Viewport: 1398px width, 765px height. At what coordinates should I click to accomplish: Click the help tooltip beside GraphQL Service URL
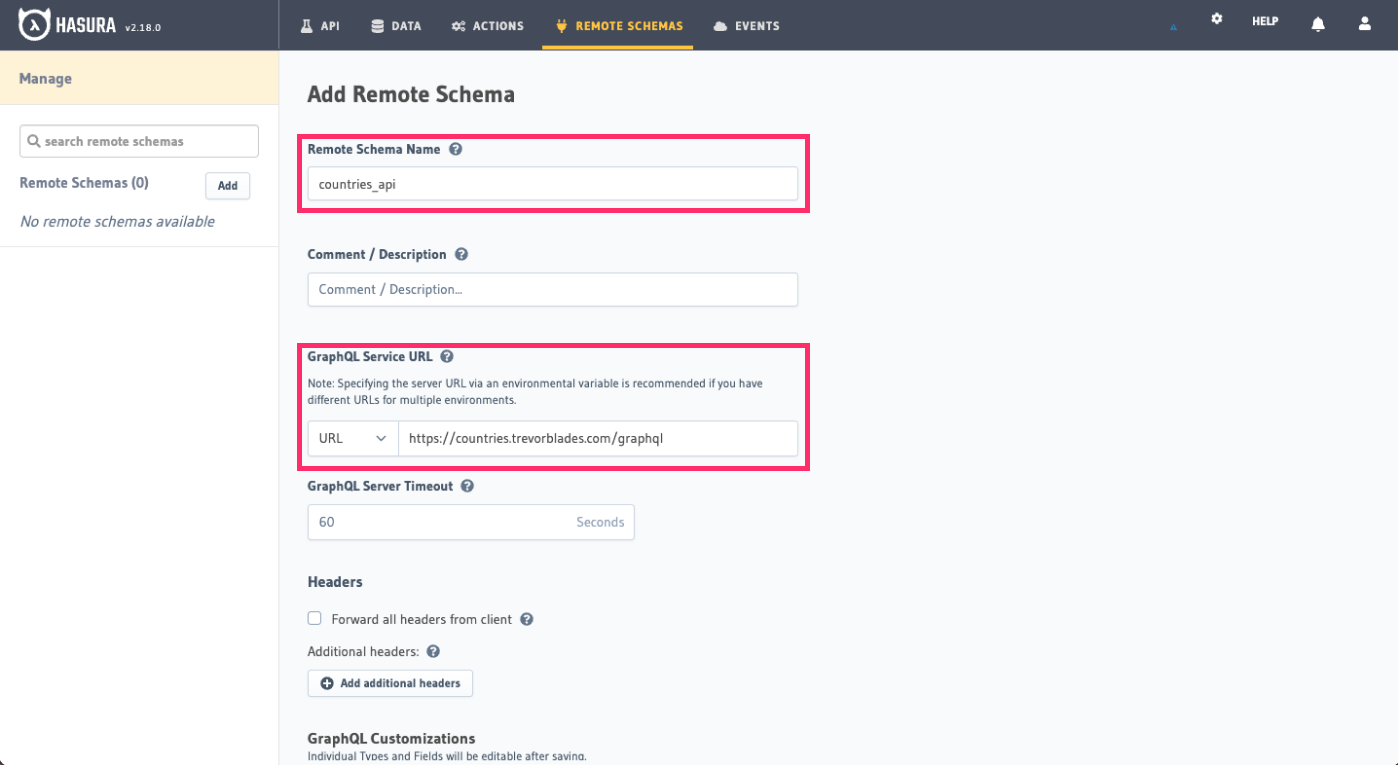[x=446, y=356]
